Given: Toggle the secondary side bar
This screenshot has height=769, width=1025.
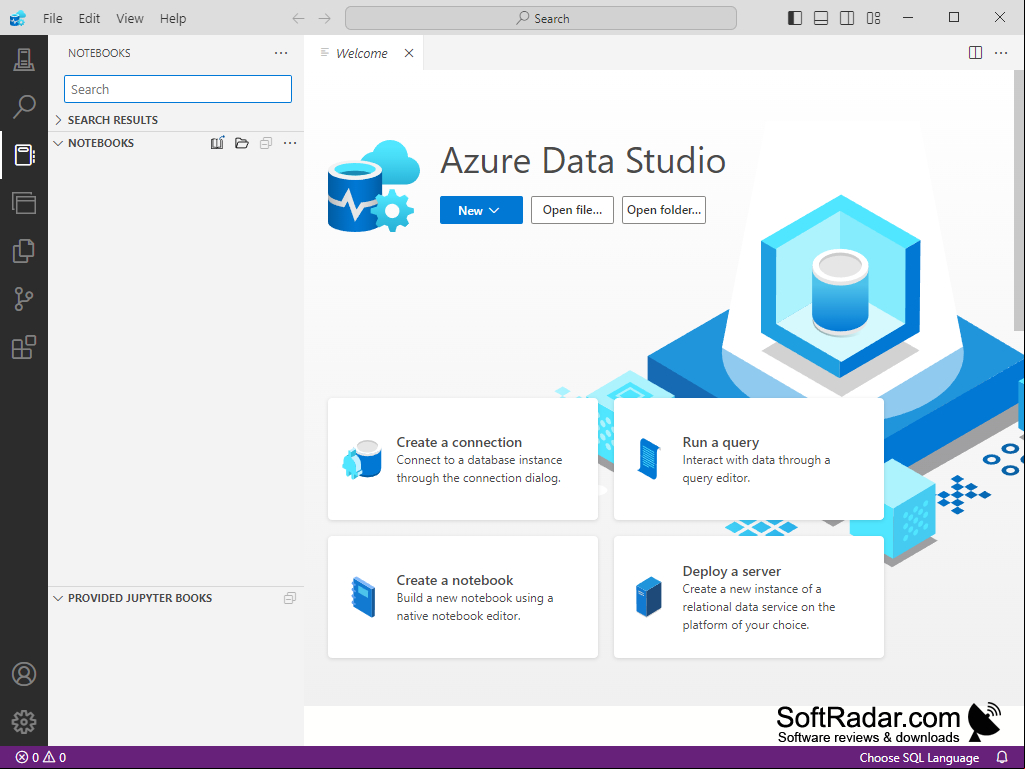Looking at the screenshot, I should click(x=847, y=18).
